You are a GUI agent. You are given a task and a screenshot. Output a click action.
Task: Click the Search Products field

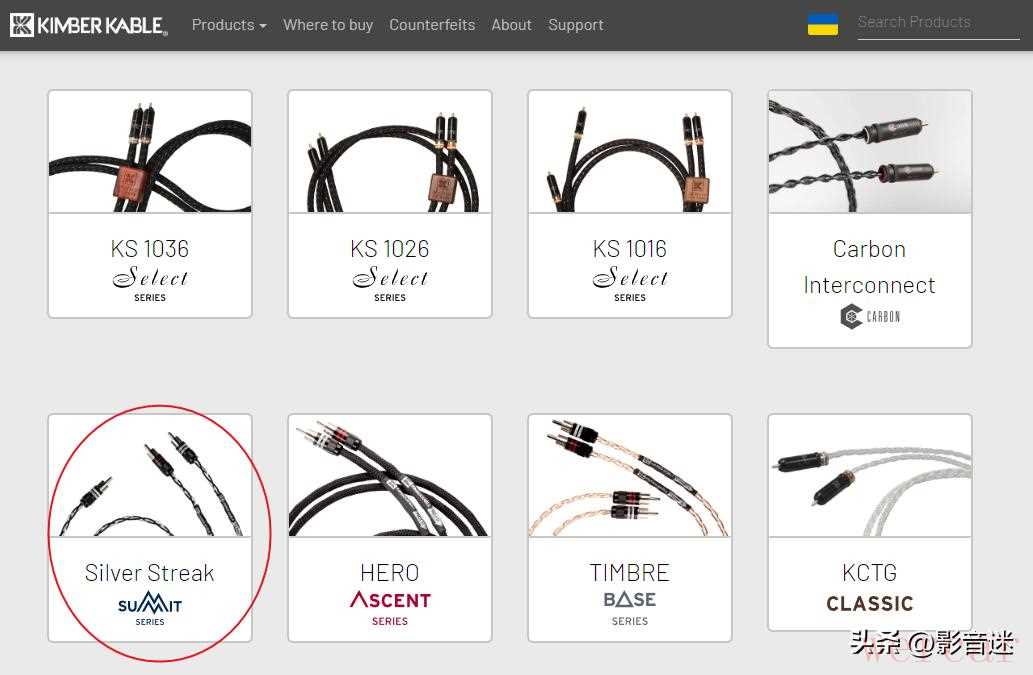(x=937, y=23)
